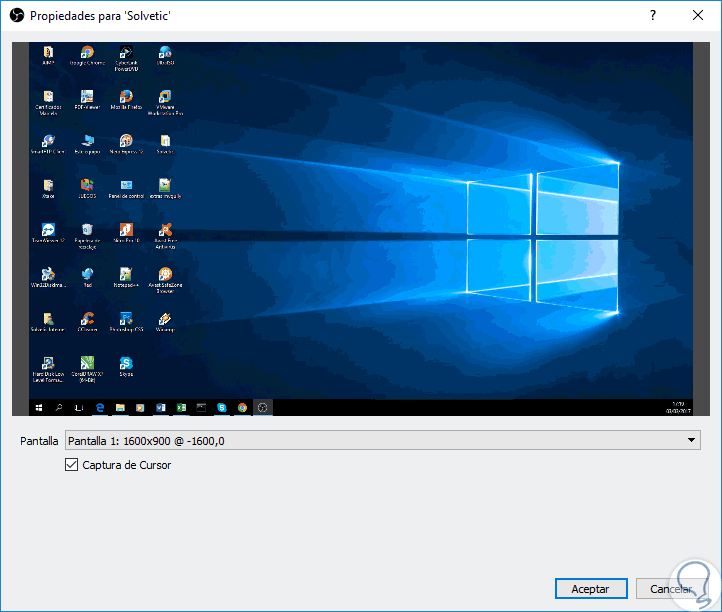Screen dimensions: 722x612
Task: Click the OBS logo in the title bar
Action: pyautogui.click(x=17, y=15)
